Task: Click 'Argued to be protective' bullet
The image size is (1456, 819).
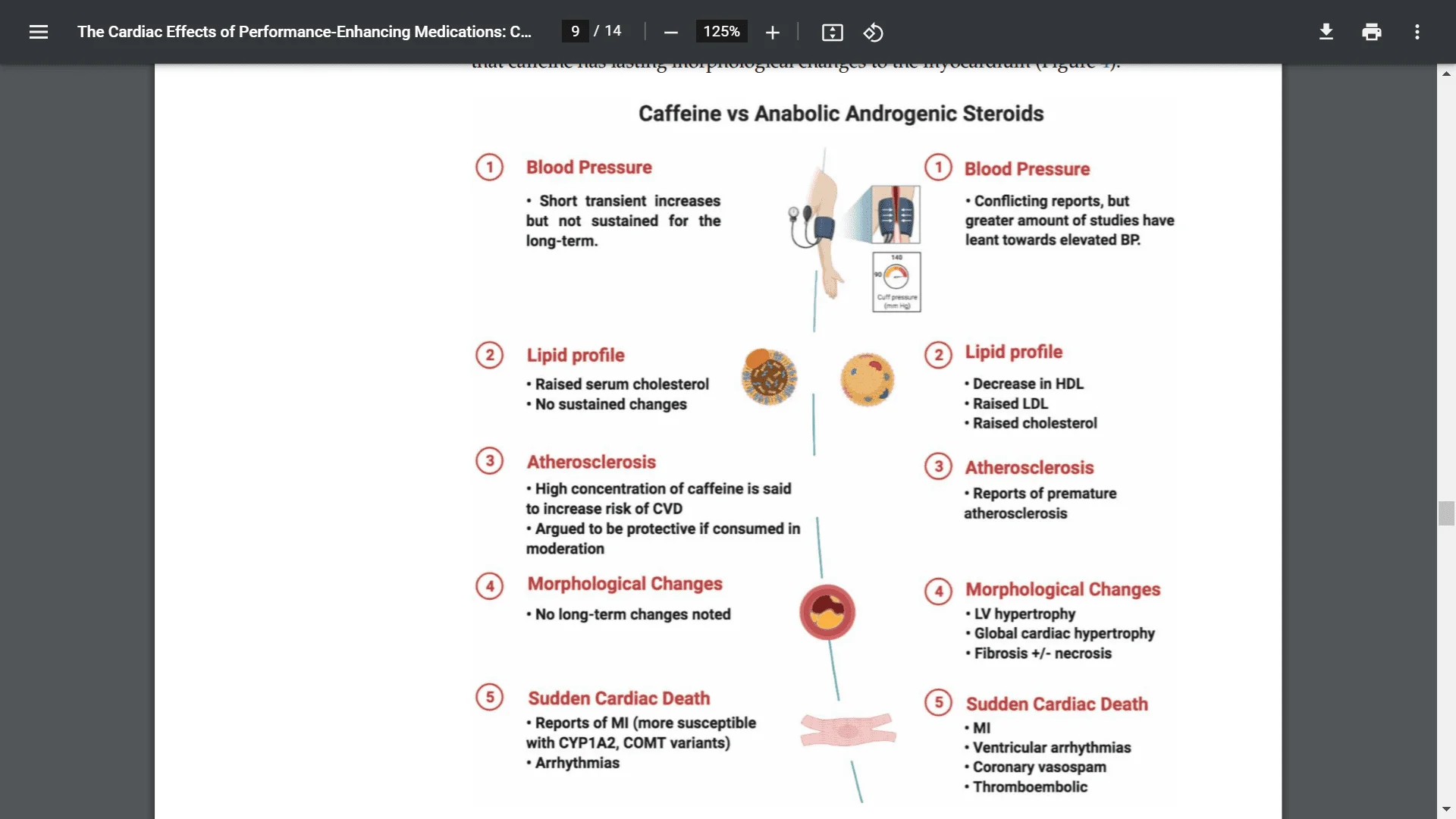Action: click(x=664, y=539)
